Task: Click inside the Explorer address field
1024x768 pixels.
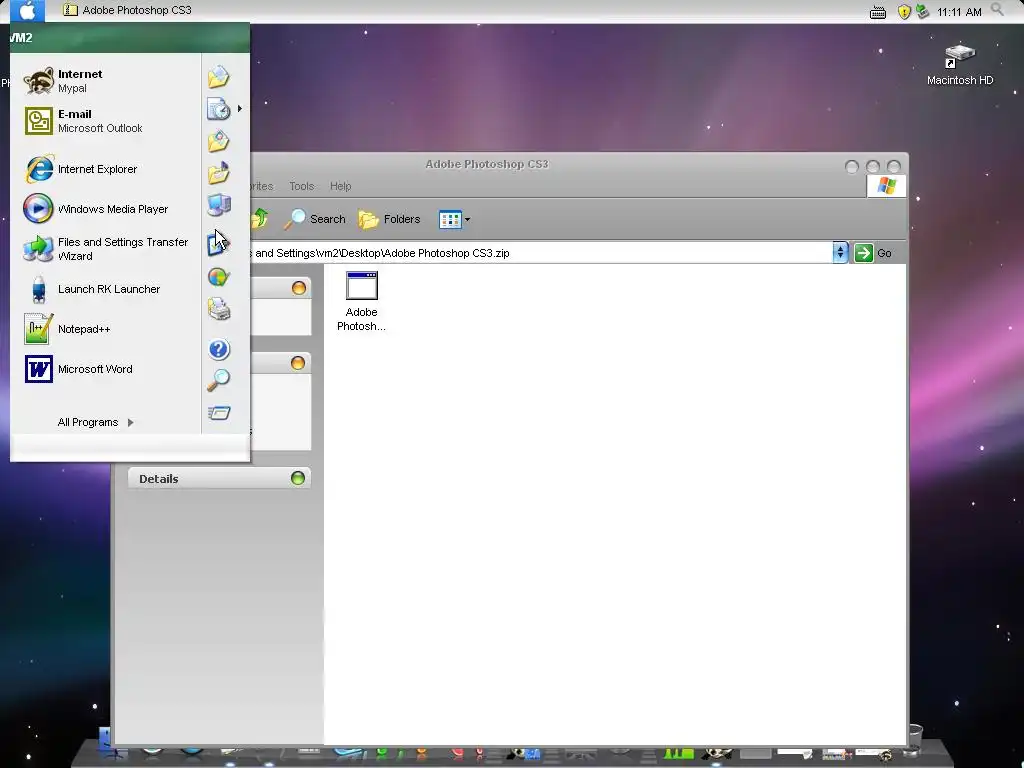Action: pos(541,253)
